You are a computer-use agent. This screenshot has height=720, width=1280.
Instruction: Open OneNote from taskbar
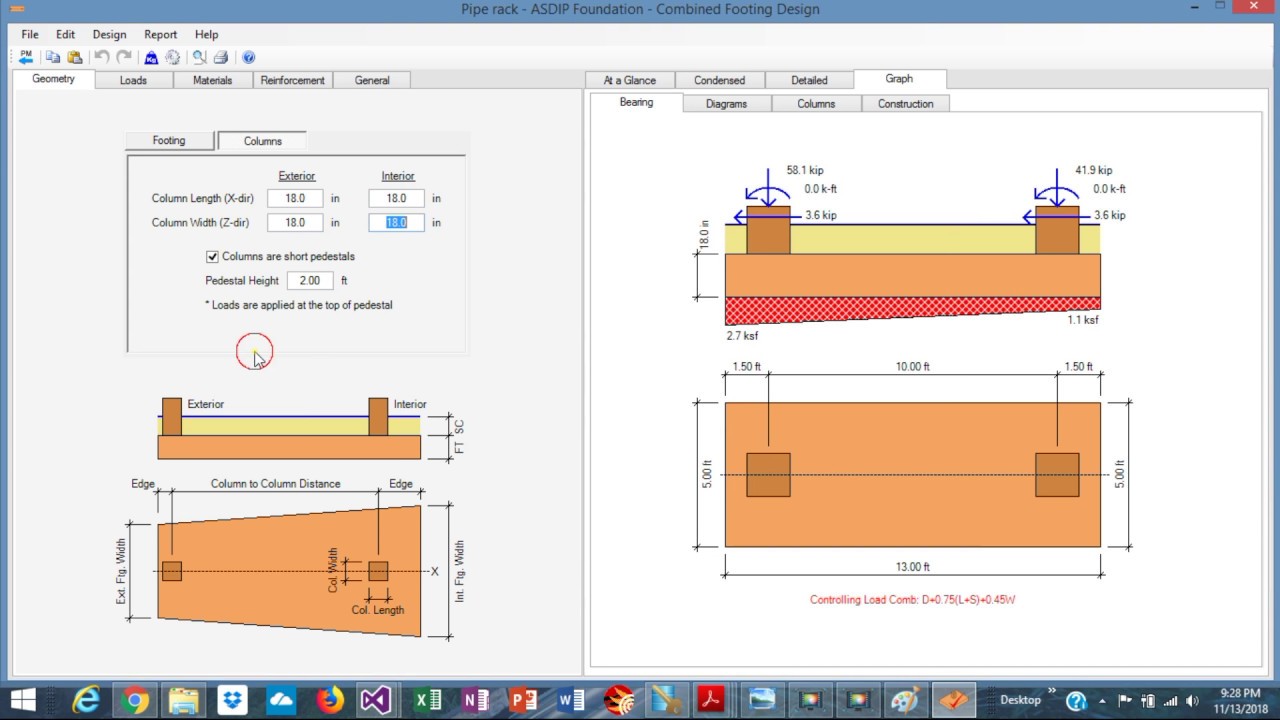point(475,700)
